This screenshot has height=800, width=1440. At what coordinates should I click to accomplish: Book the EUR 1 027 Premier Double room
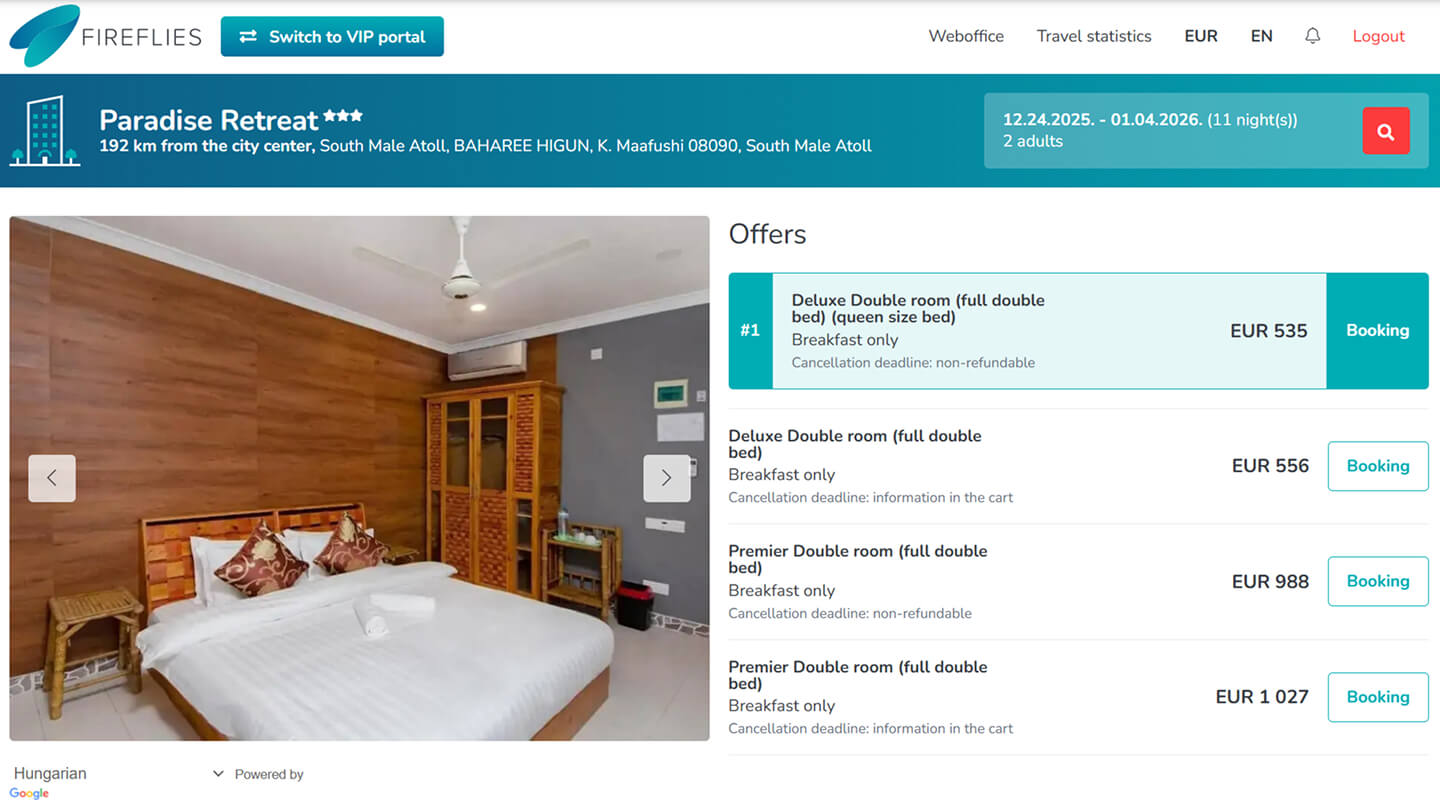(x=1378, y=697)
